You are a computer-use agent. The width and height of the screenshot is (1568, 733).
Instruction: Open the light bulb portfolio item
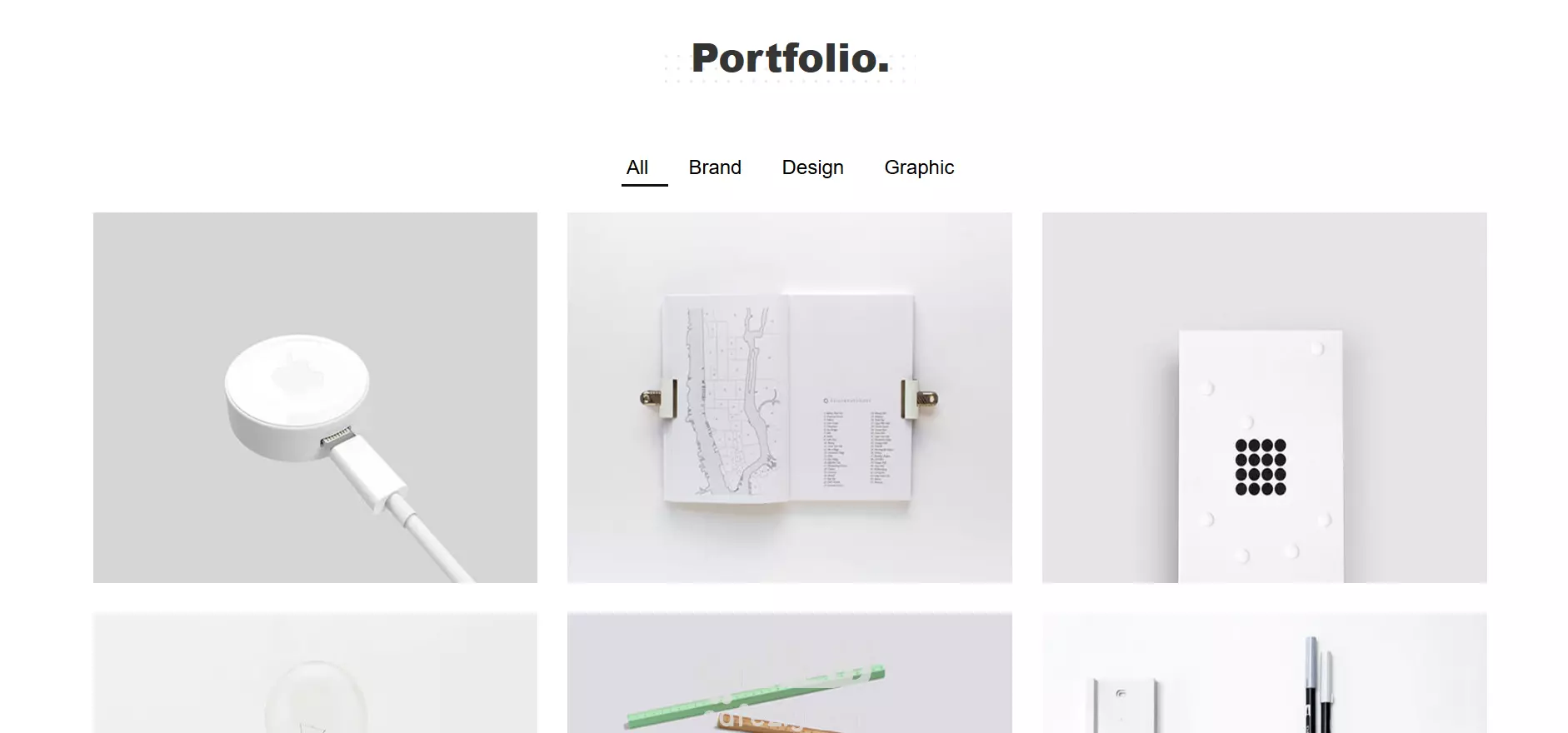click(315, 673)
